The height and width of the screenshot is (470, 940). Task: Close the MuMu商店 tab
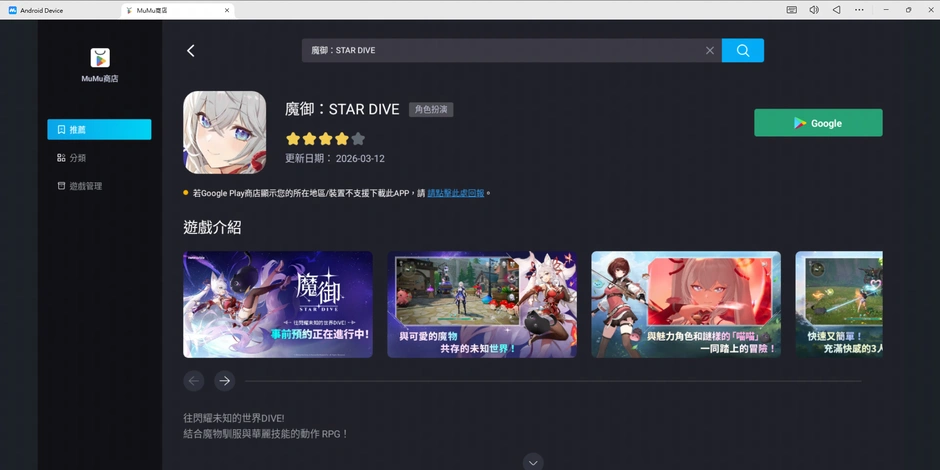[227, 10]
